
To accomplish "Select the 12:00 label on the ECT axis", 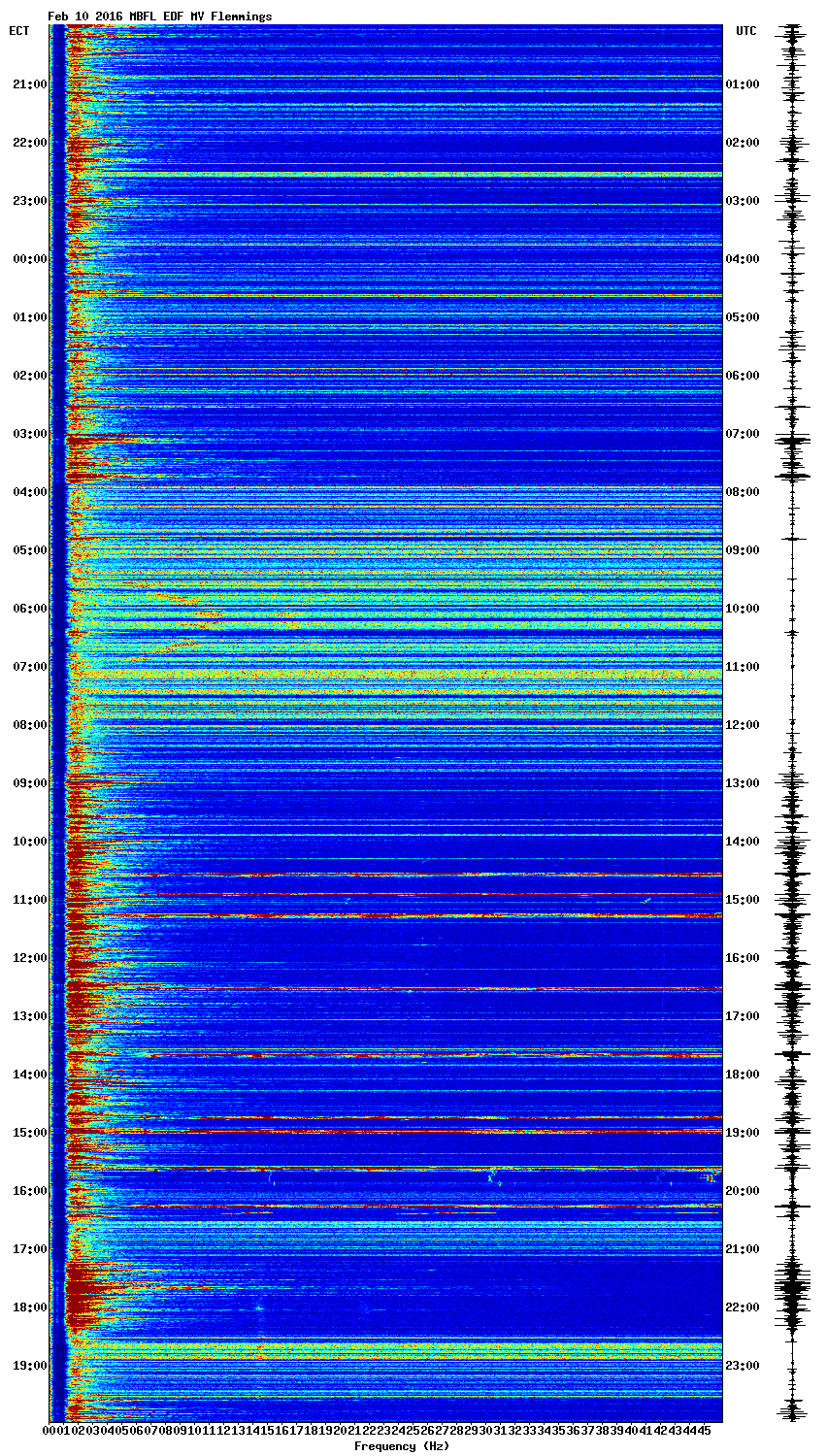I will click(30, 958).
